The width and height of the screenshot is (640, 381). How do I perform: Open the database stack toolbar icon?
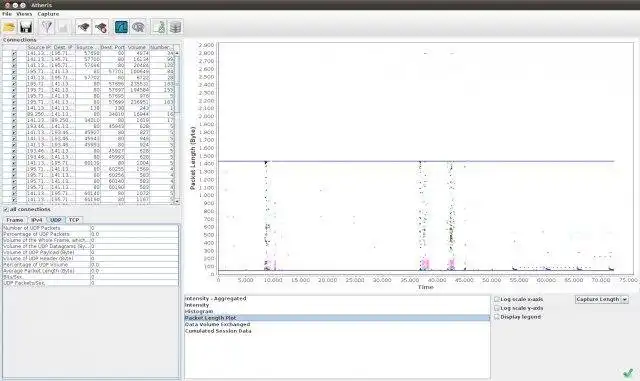coord(175,27)
